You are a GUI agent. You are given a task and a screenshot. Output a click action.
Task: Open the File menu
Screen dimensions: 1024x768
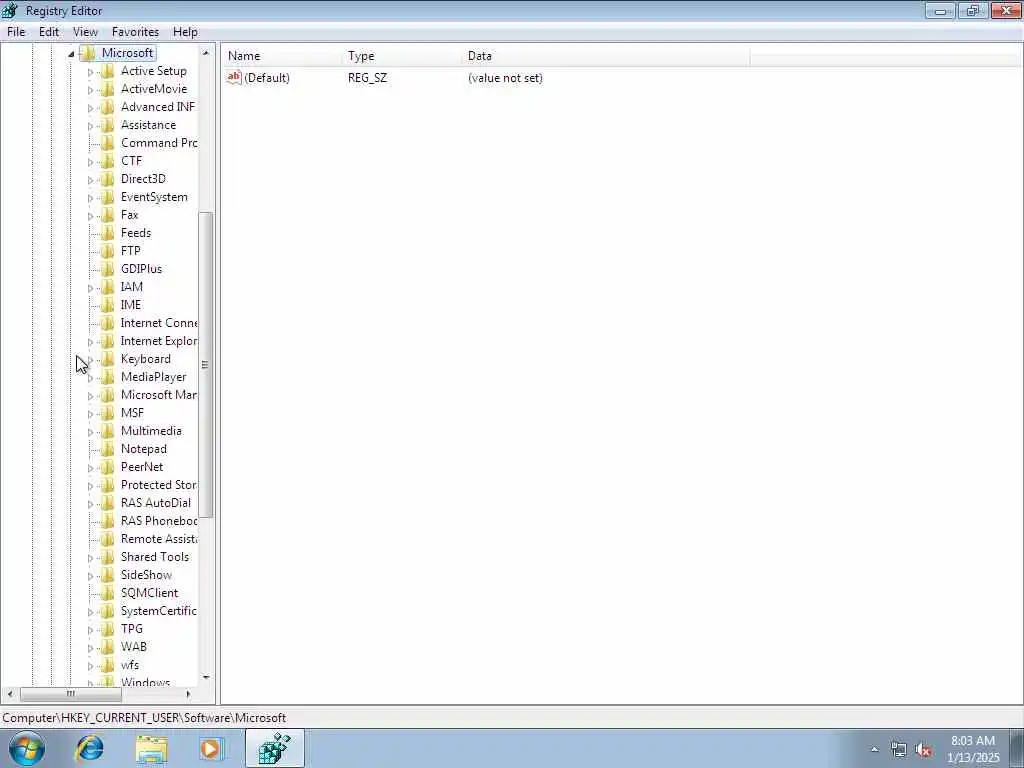pos(16,32)
